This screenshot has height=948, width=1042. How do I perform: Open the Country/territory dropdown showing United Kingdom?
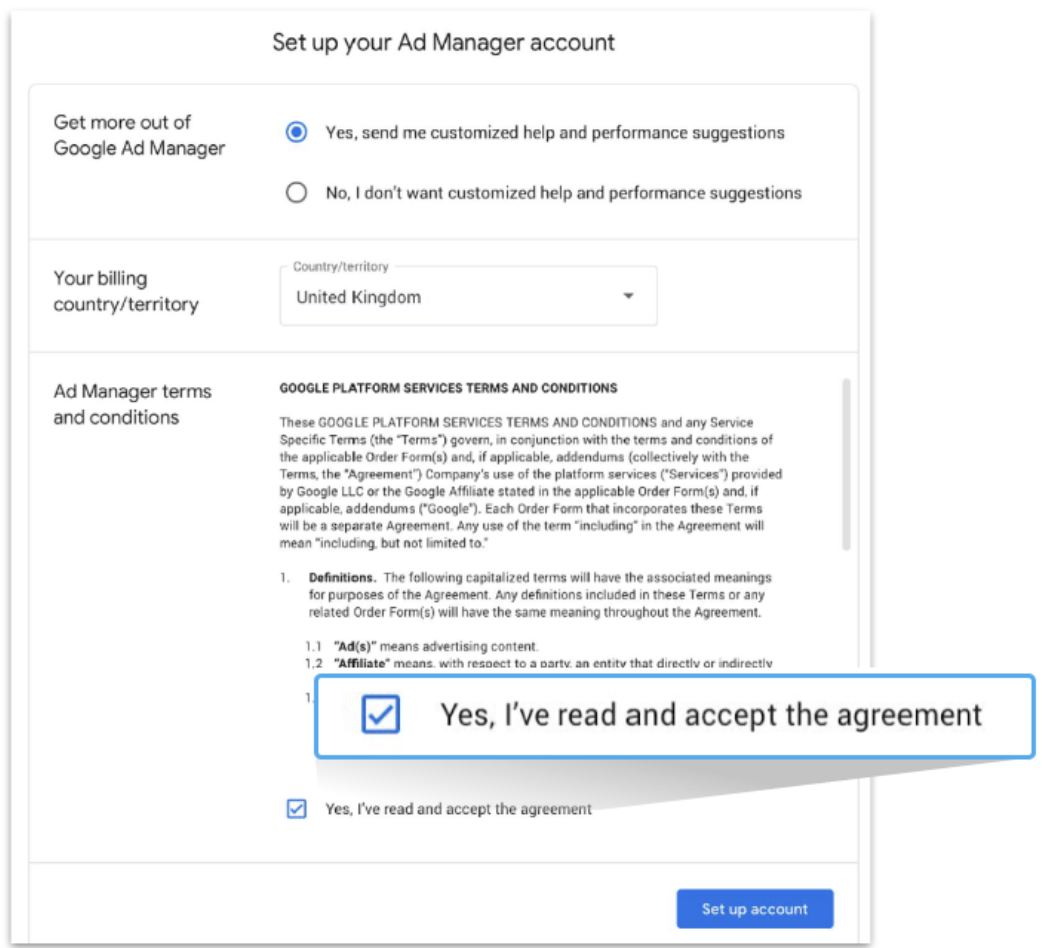click(x=469, y=296)
